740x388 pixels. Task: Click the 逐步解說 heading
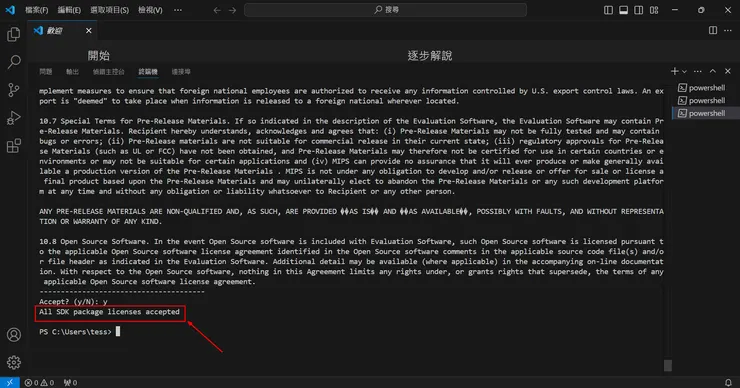pos(430,56)
